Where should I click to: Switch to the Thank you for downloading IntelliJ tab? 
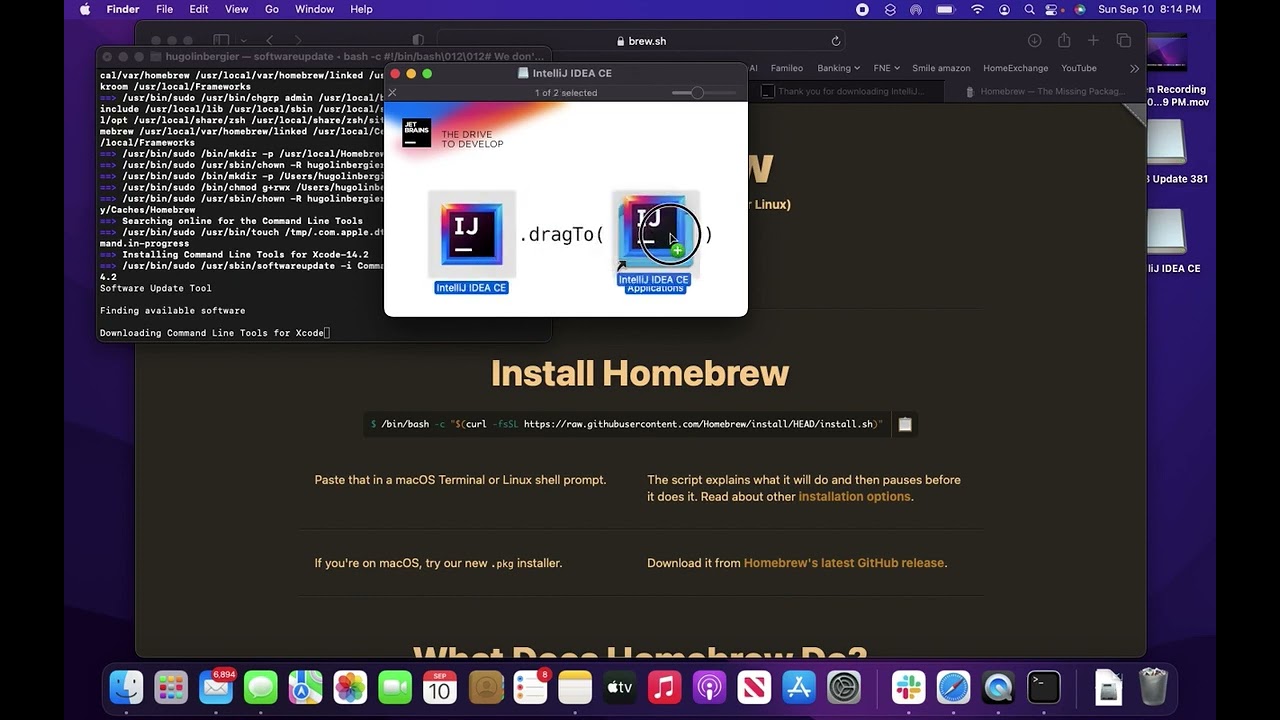pos(845,91)
